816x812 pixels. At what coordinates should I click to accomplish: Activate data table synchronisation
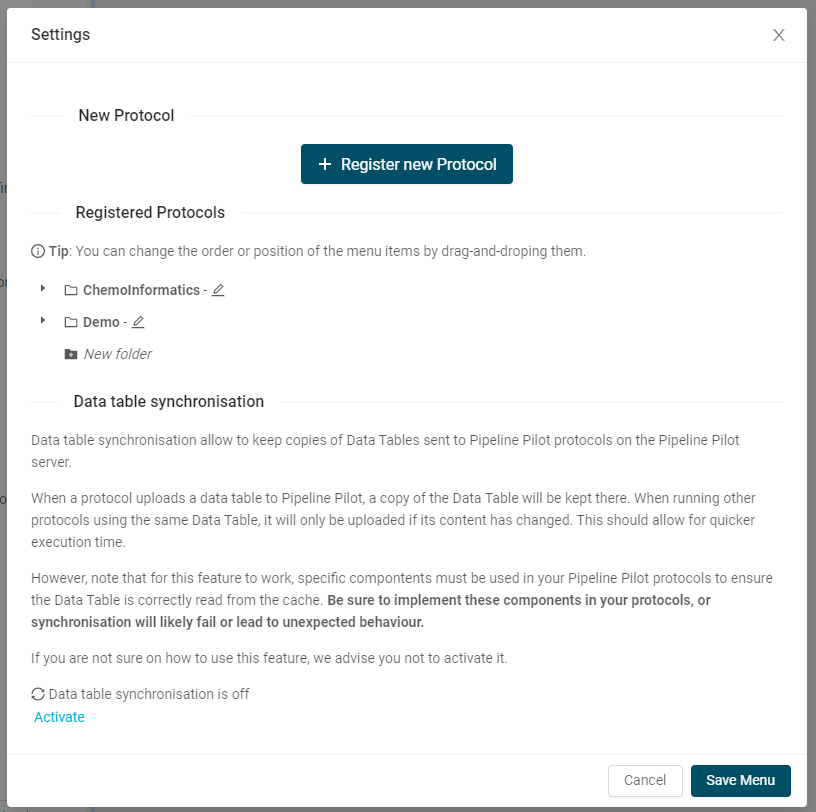click(59, 717)
